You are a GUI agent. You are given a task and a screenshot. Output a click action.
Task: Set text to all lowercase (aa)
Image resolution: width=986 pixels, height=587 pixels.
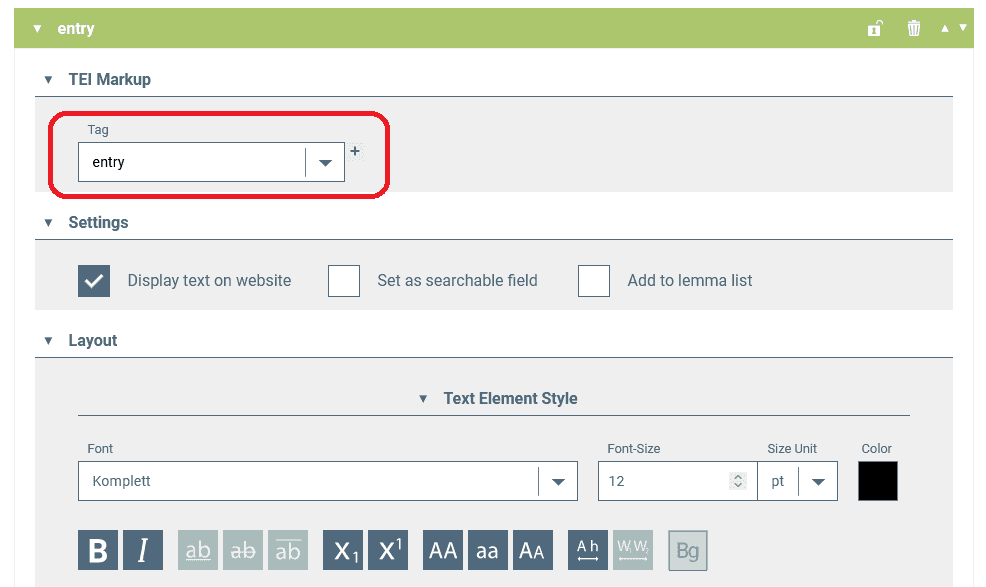(487, 551)
